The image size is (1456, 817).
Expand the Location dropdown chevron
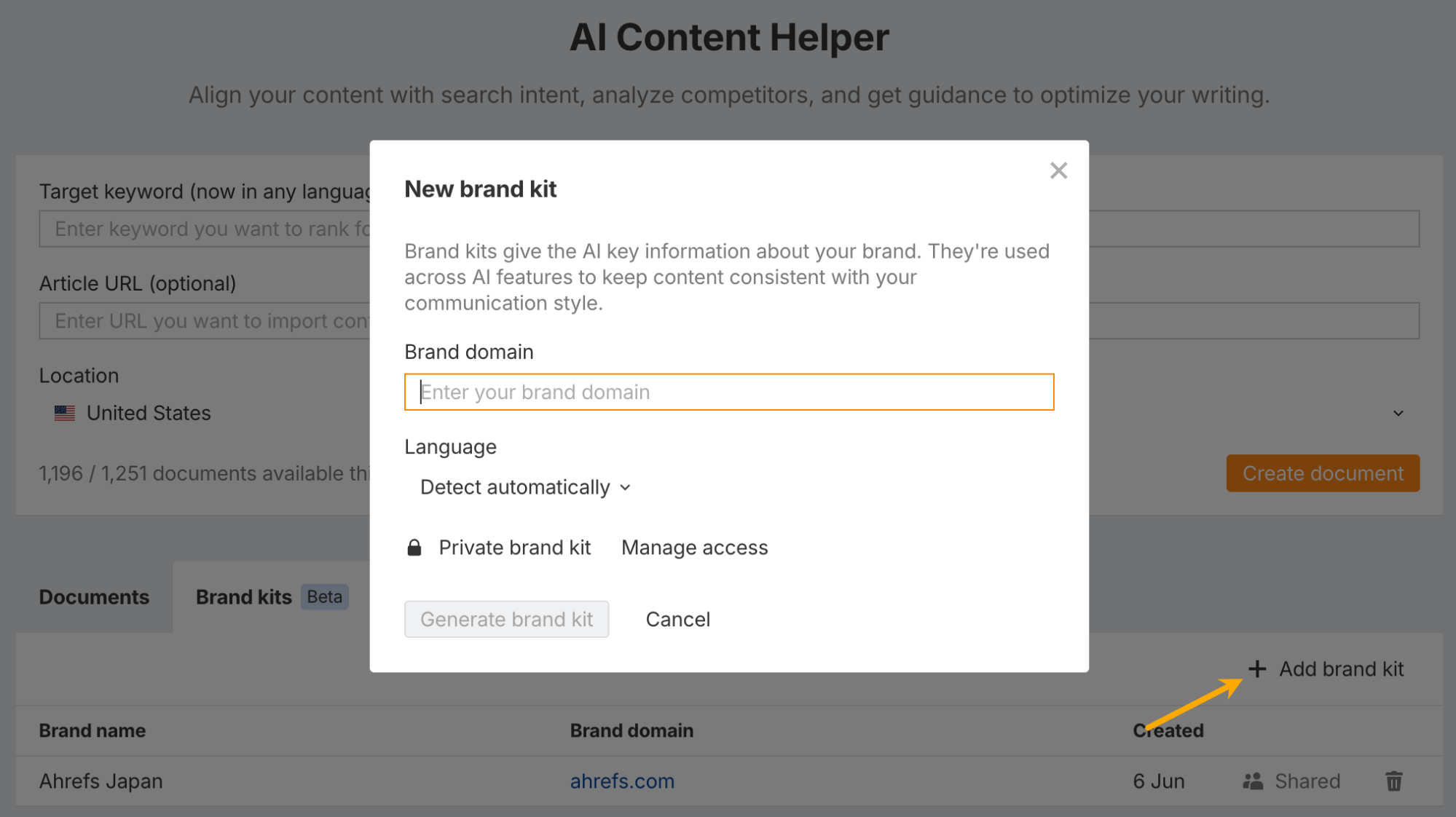tap(1398, 414)
